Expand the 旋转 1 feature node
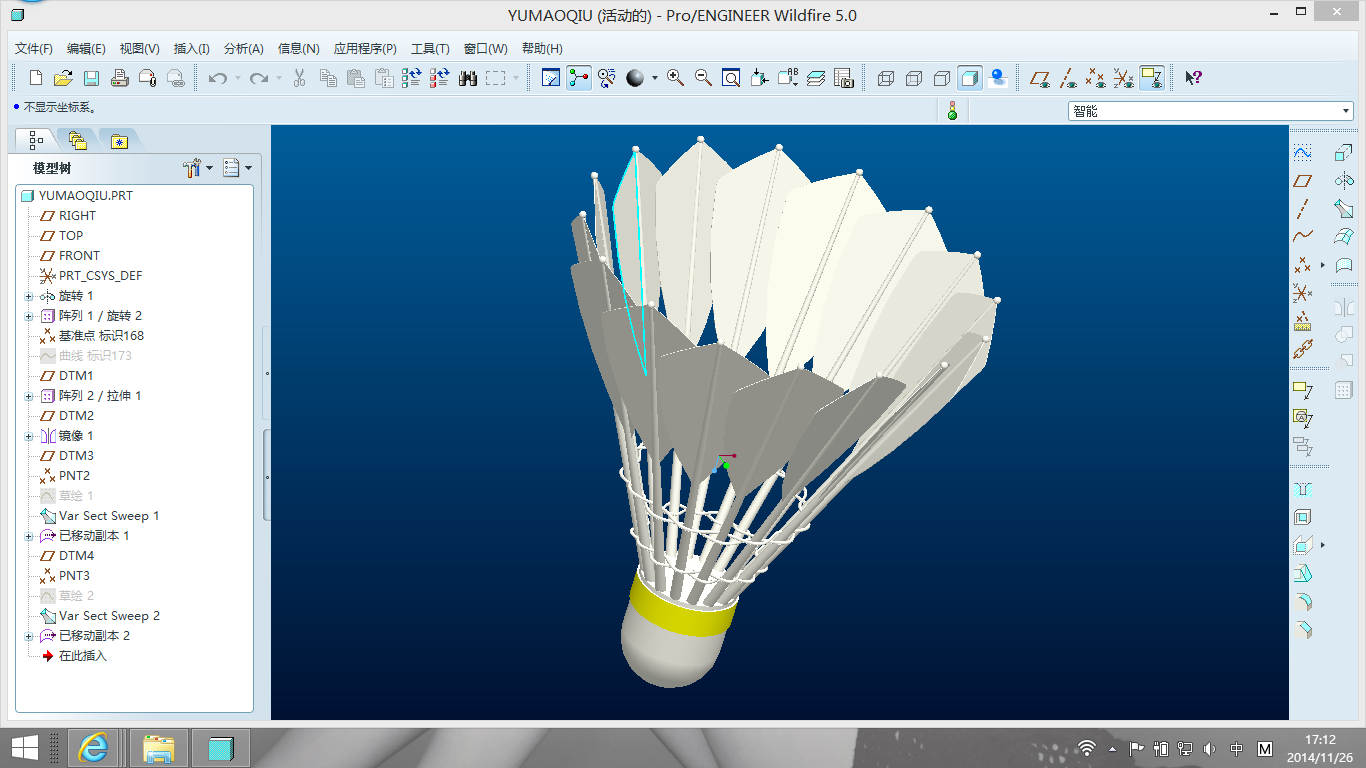The width and height of the screenshot is (1366, 768). 28,296
